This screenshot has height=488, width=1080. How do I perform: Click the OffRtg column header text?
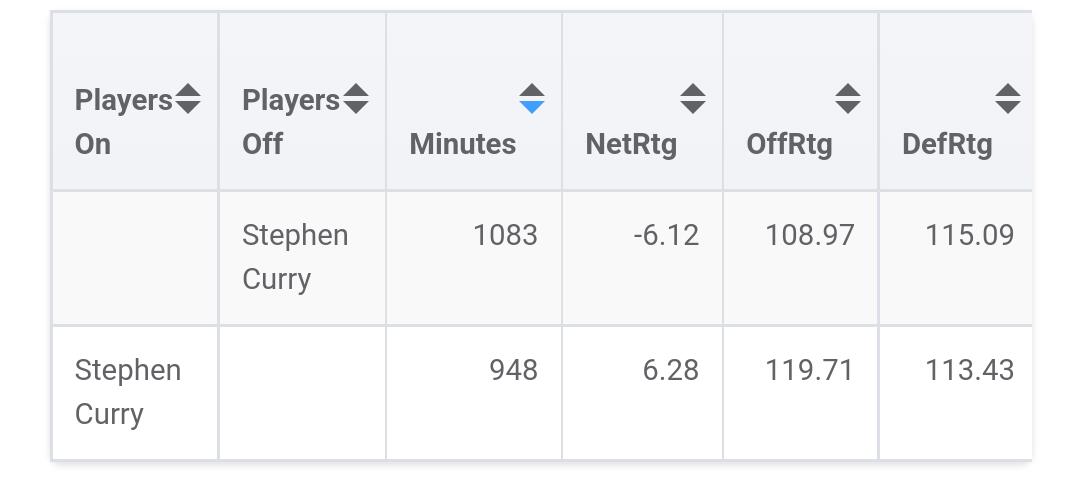coord(789,144)
